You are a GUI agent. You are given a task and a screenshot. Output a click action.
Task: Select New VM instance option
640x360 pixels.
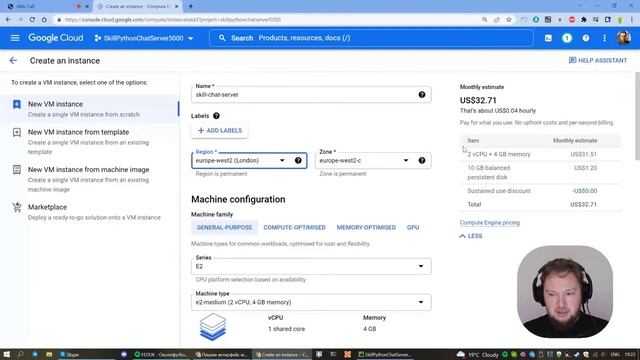coord(89,109)
